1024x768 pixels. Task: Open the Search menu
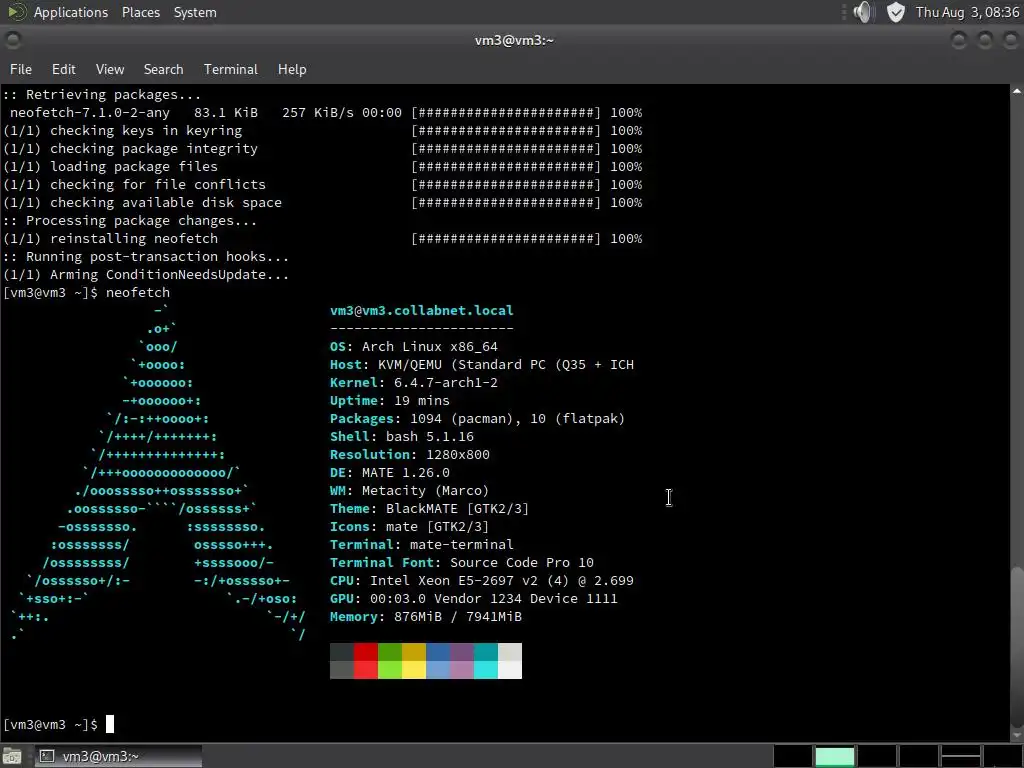click(x=163, y=69)
